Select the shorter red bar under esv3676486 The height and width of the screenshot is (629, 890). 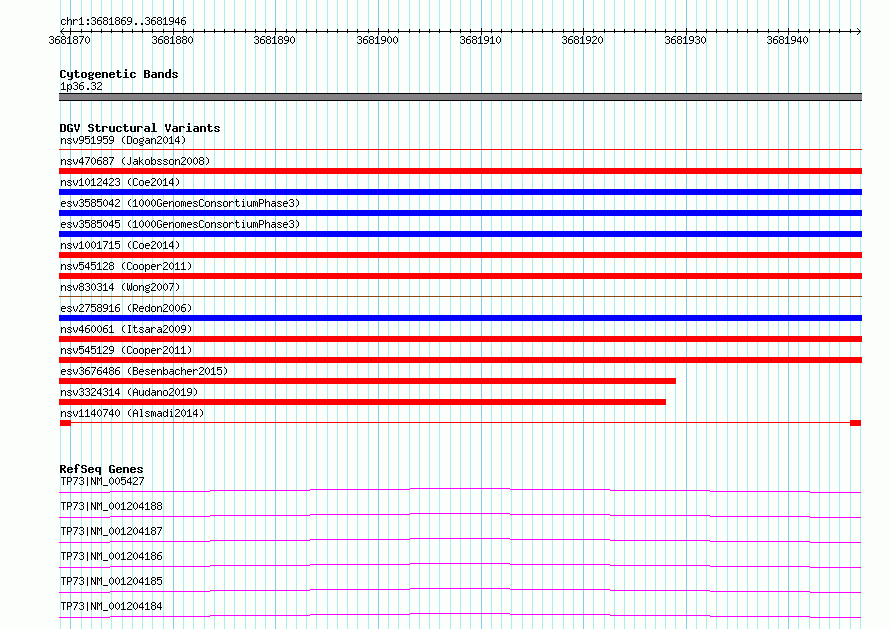pos(367,381)
